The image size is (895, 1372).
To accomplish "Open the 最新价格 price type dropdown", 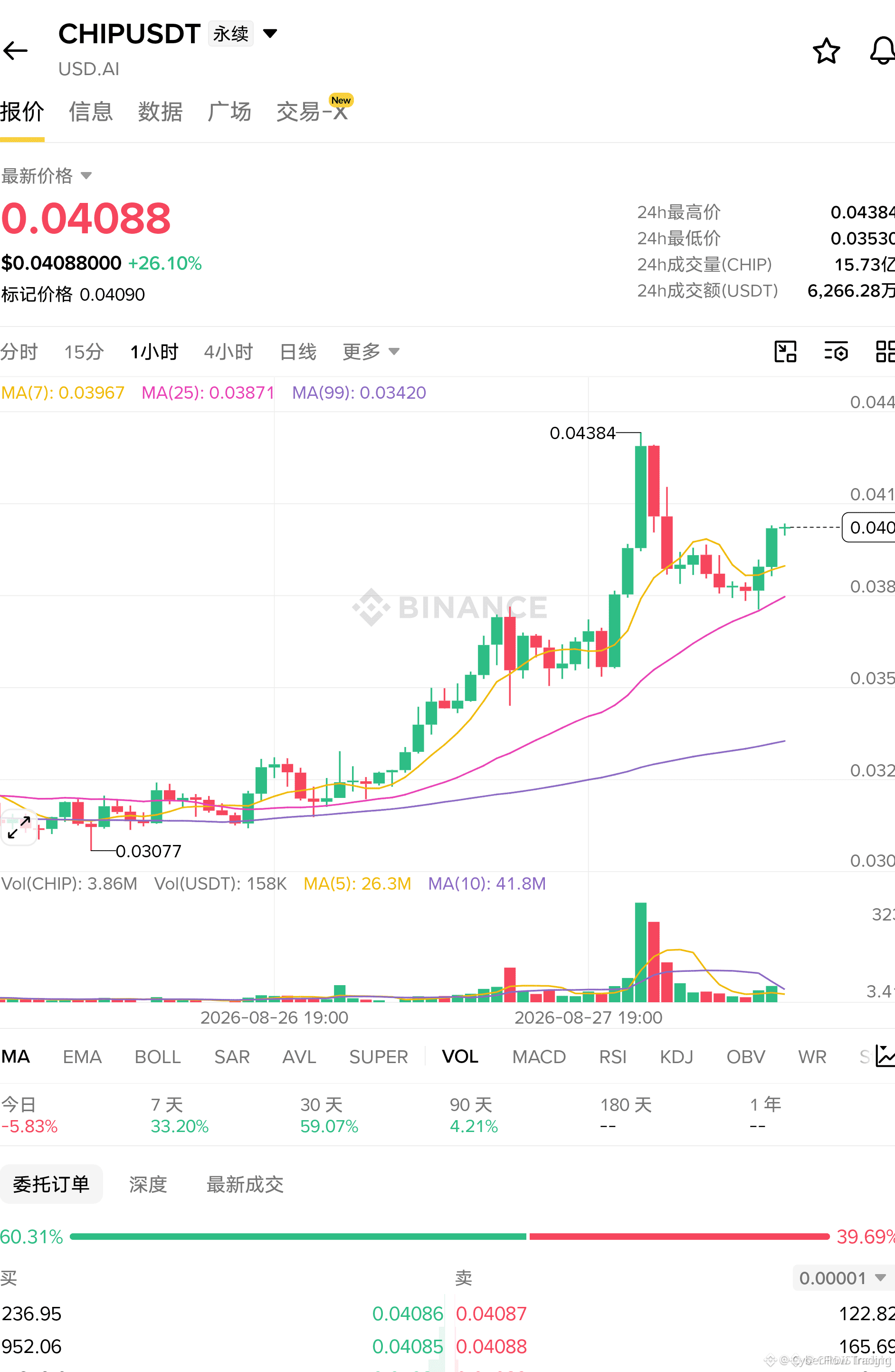I will click(x=86, y=175).
